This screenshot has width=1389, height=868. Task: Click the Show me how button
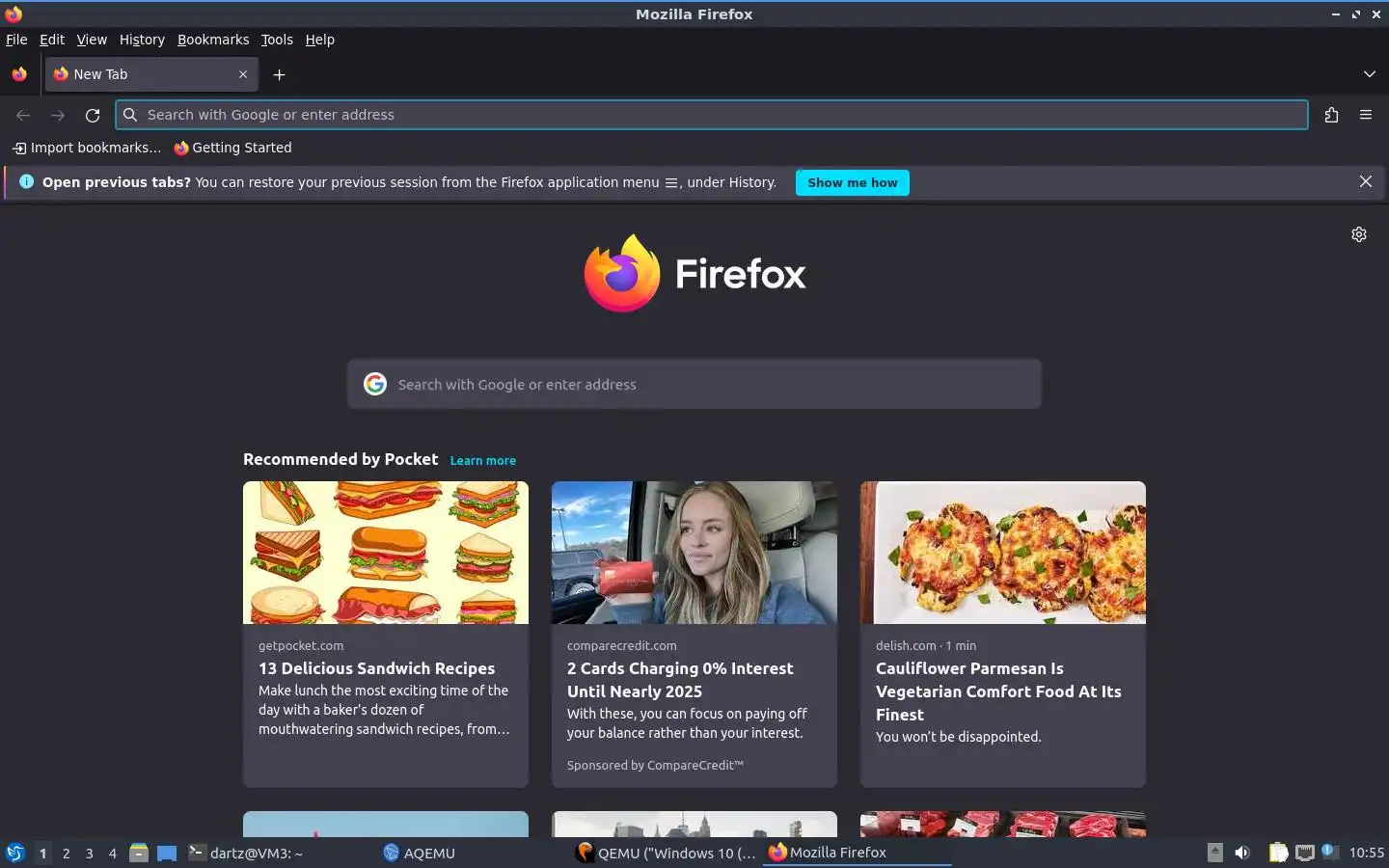point(853,182)
